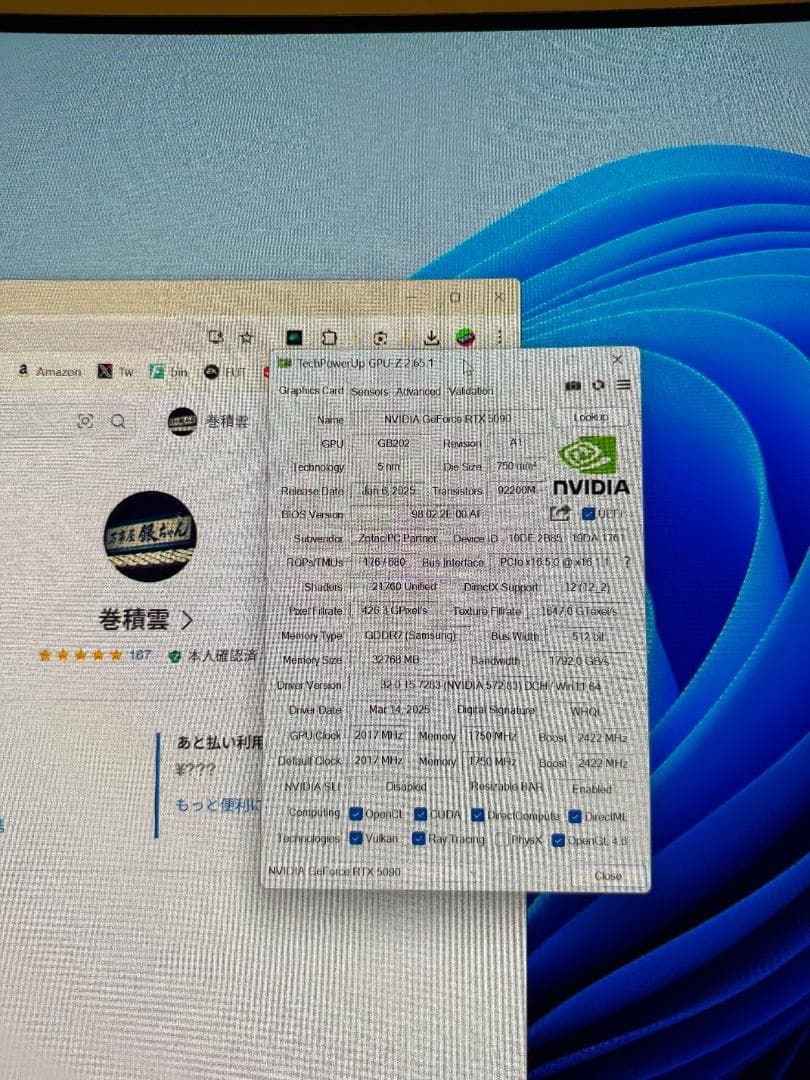The image size is (810, 1080).
Task: Open the Amazon bookmark
Action: [x=50, y=371]
